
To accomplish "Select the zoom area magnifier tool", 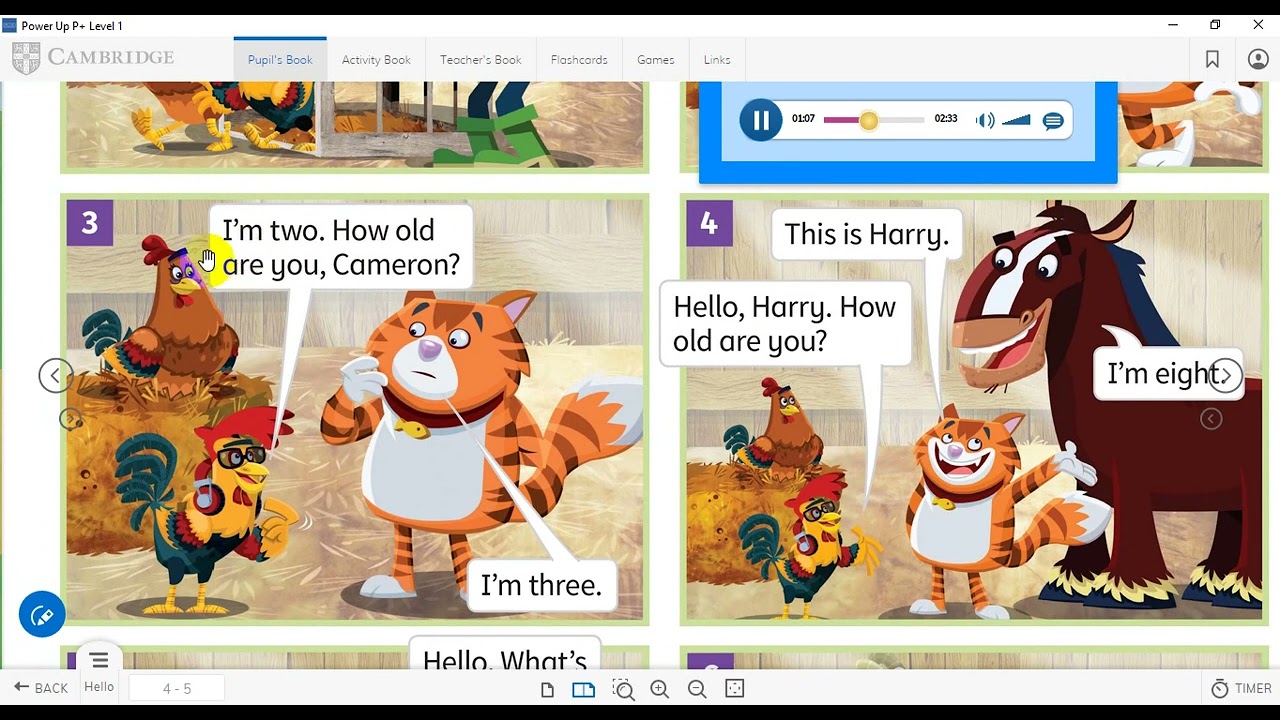I will [623, 689].
